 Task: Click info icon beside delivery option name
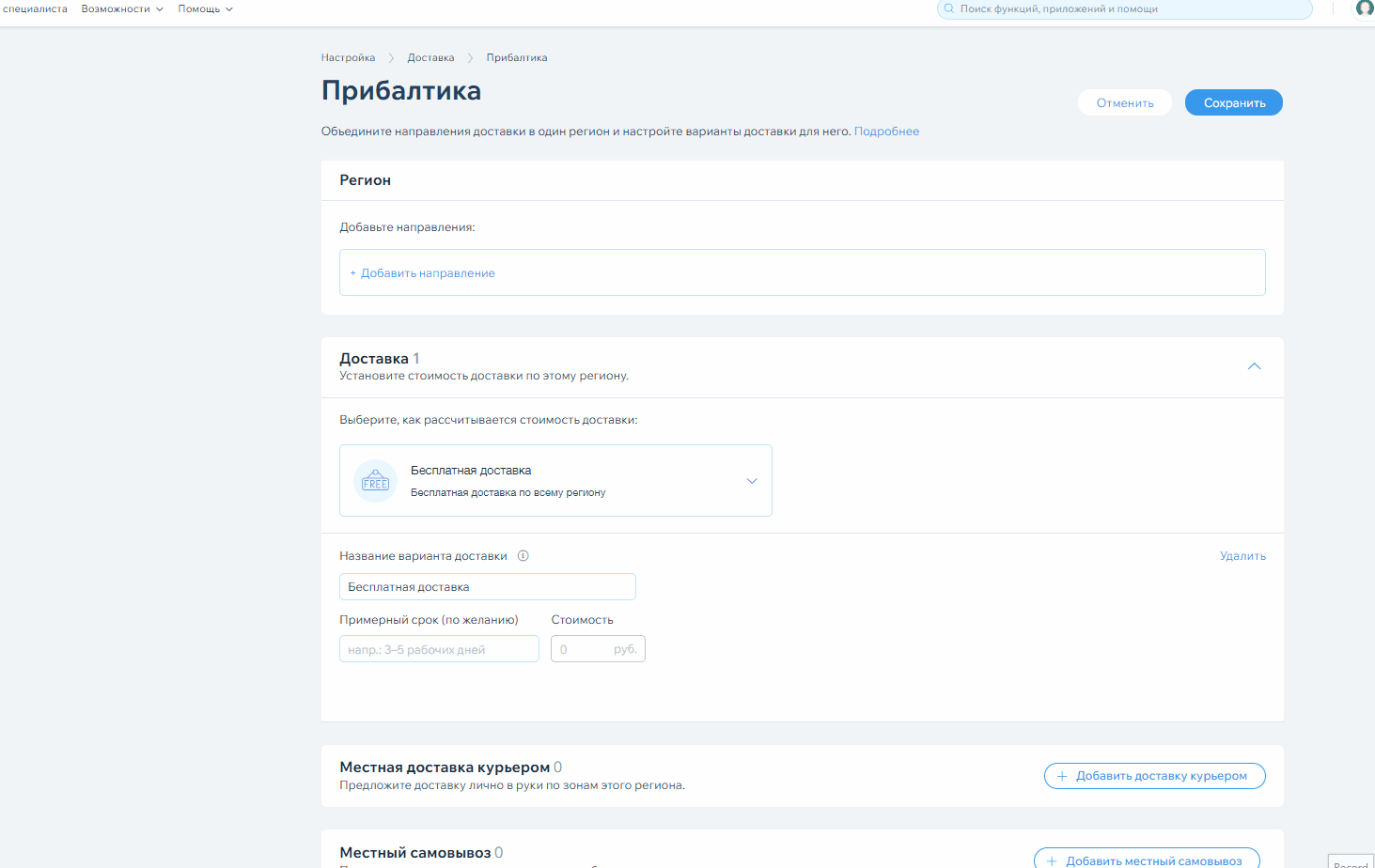[523, 556]
